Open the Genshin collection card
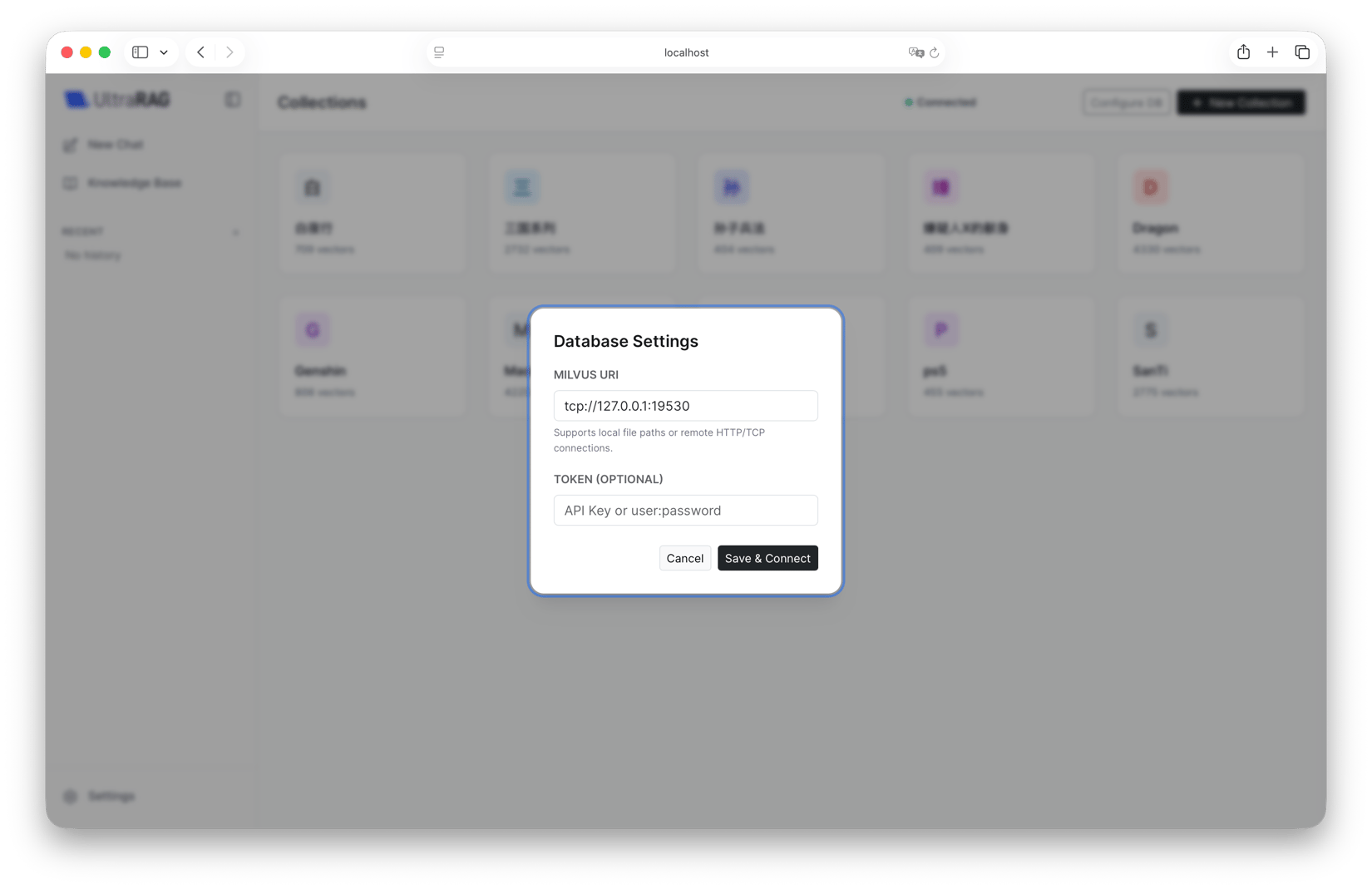Image resolution: width=1372 pixels, height=889 pixels. (372, 356)
